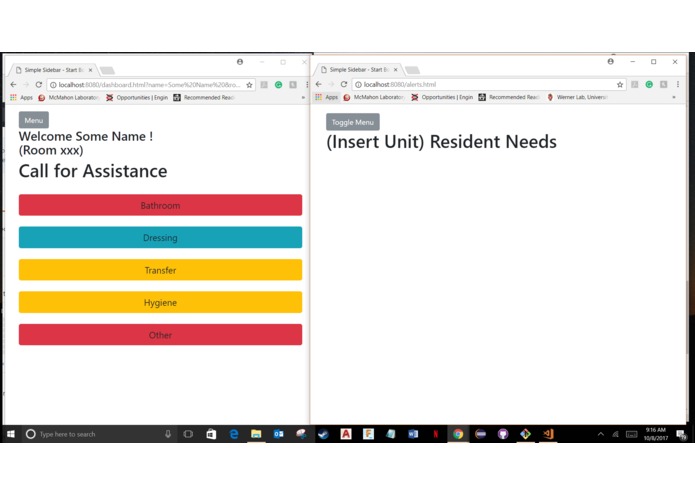Open Steam from the taskbar

pos(324,434)
